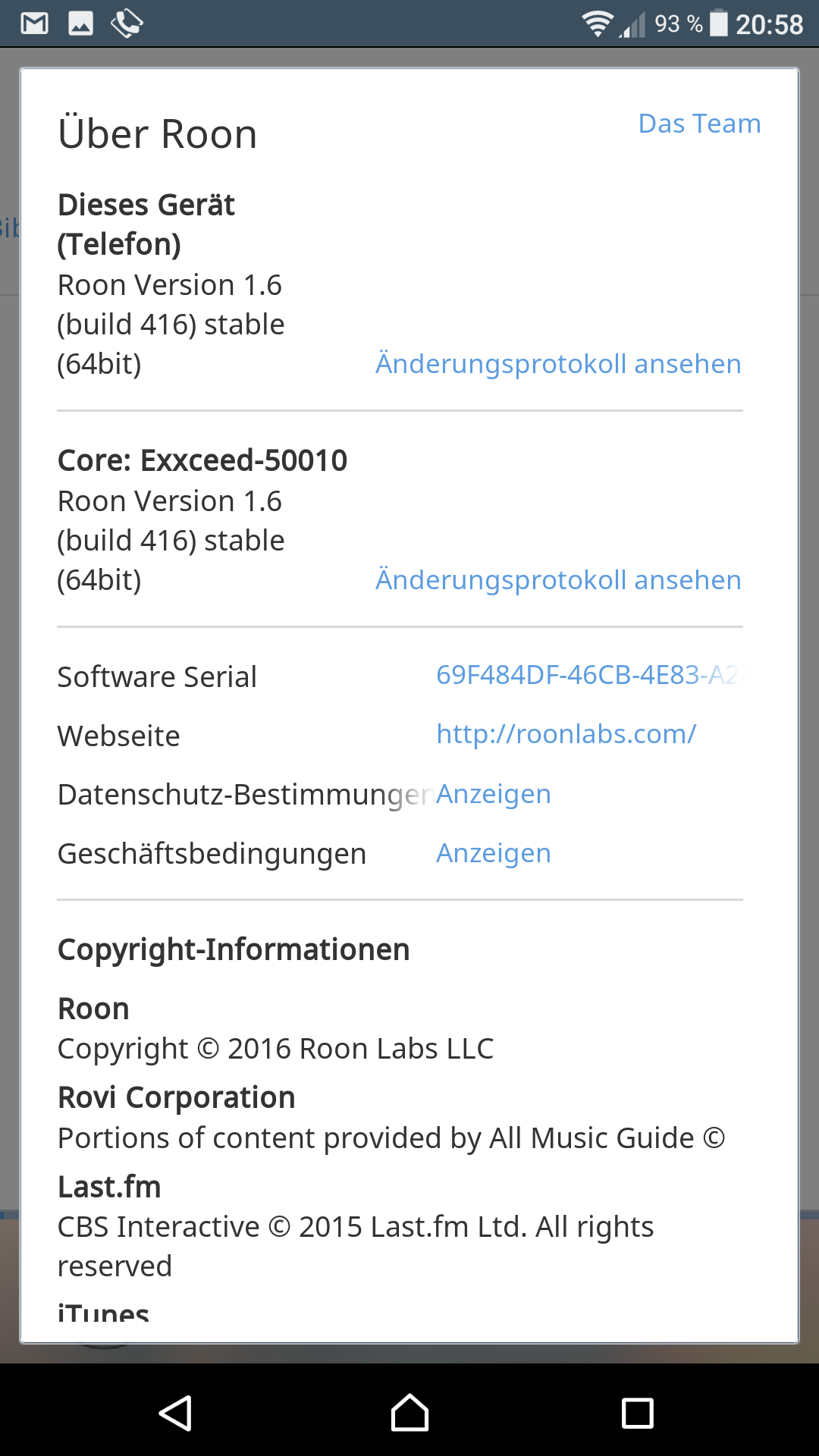The width and height of the screenshot is (819, 1456).
Task: Tap the Android back navigation icon
Action: (175, 1414)
